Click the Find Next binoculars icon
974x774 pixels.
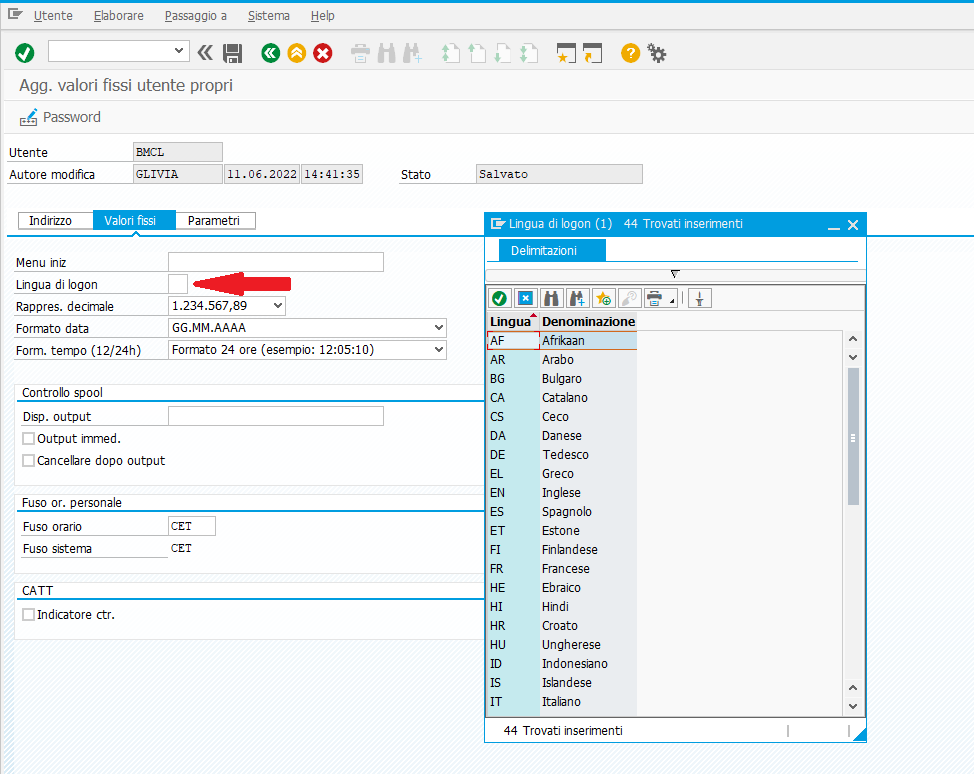[412, 53]
